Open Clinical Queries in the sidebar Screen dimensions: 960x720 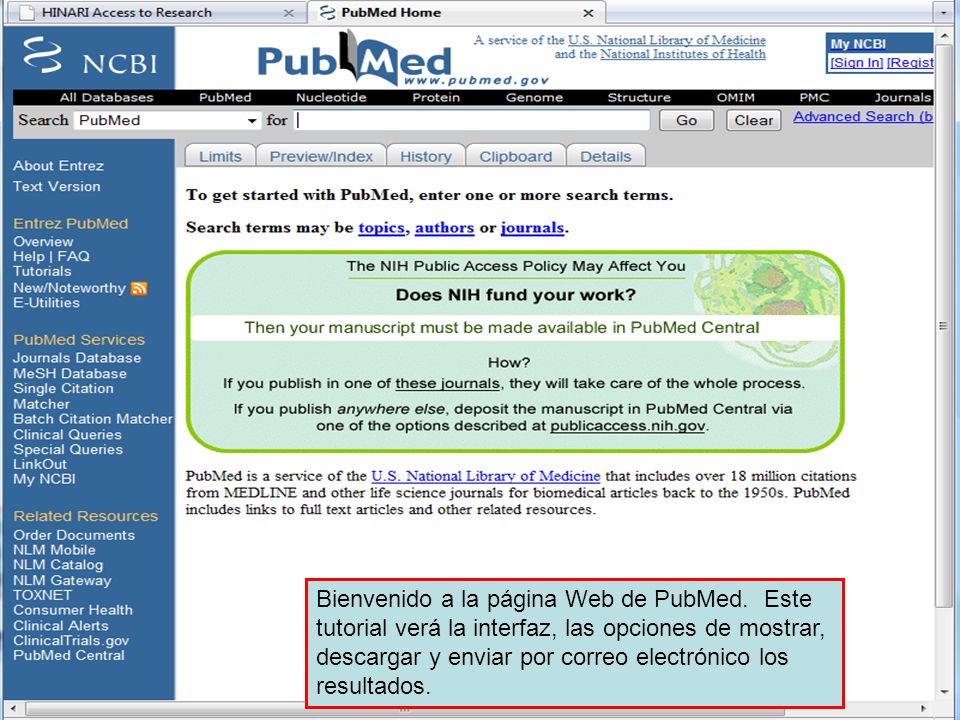click(67, 435)
